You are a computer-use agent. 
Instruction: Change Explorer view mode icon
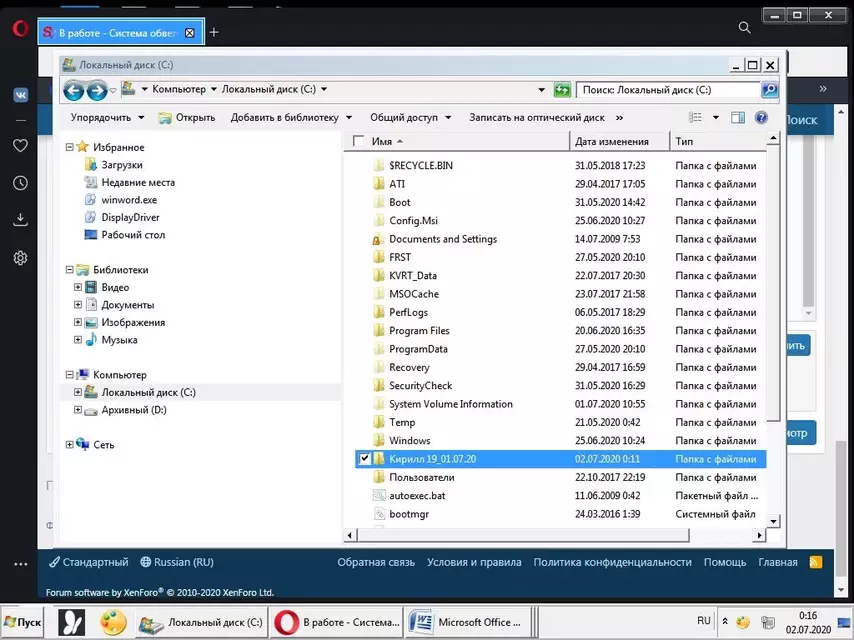click(695, 118)
